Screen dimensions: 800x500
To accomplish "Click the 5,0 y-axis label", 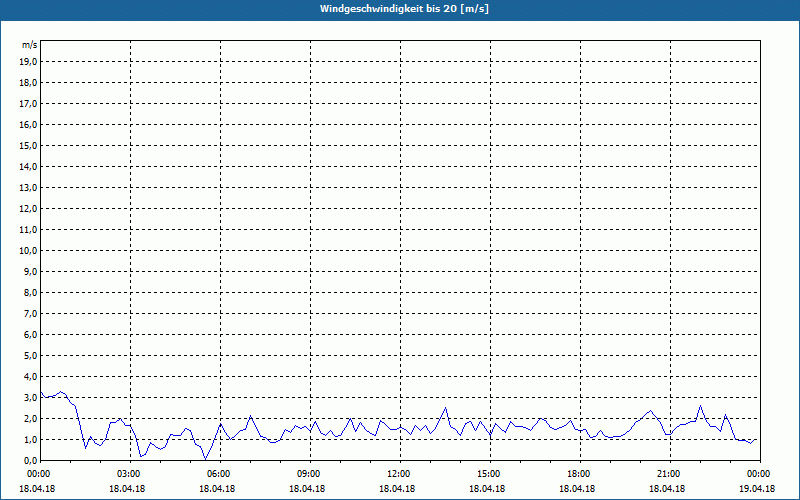I will [x=31, y=355].
